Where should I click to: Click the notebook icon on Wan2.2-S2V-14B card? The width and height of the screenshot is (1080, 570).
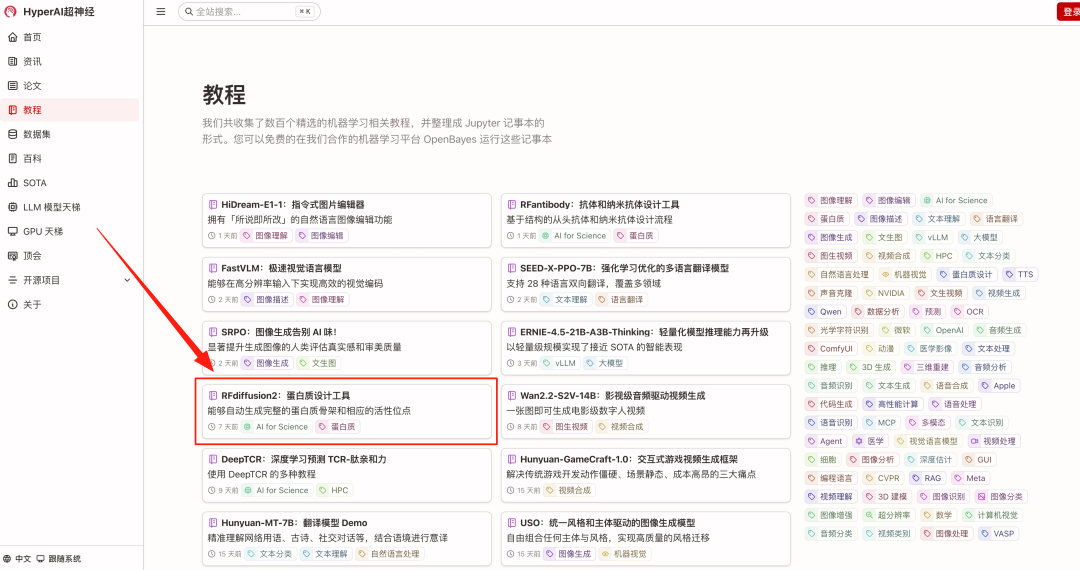pos(512,396)
